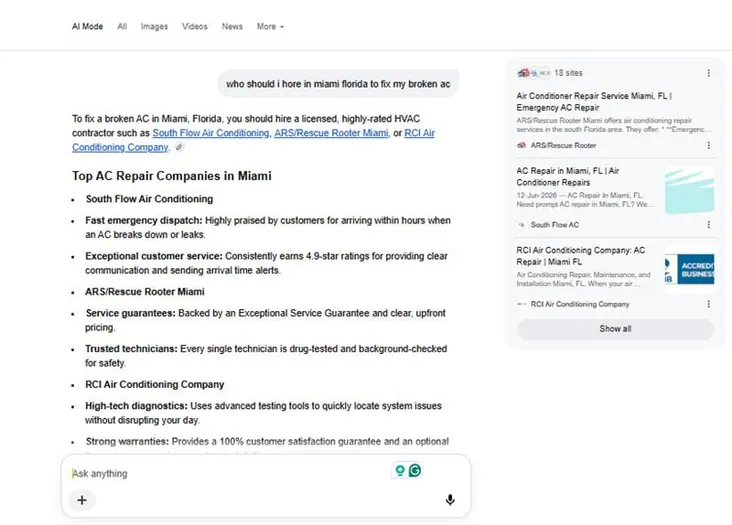This screenshot has width=732, height=525.
Task: Open the ARS/Rescue Rooter Miami link
Action: (x=331, y=133)
